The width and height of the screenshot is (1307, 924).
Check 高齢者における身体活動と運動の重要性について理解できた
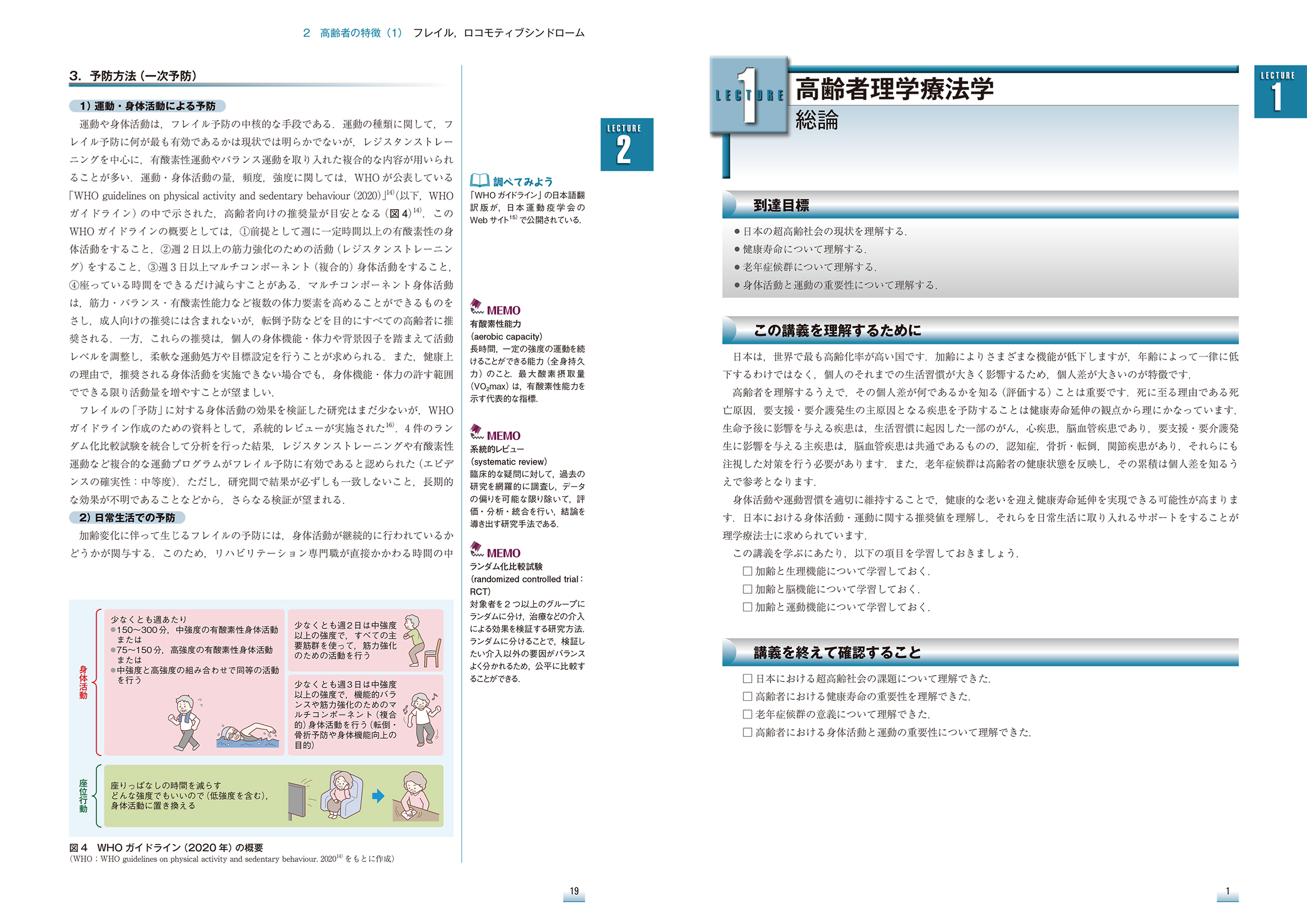[748, 732]
